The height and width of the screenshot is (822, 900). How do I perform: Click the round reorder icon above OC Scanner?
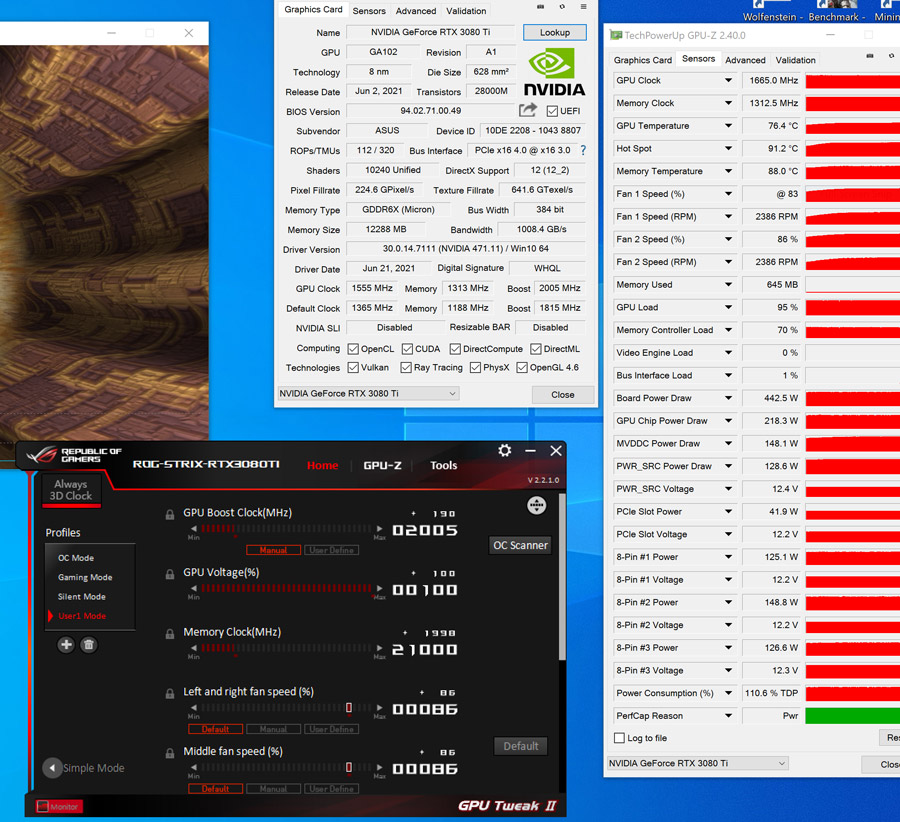click(x=537, y=505)
